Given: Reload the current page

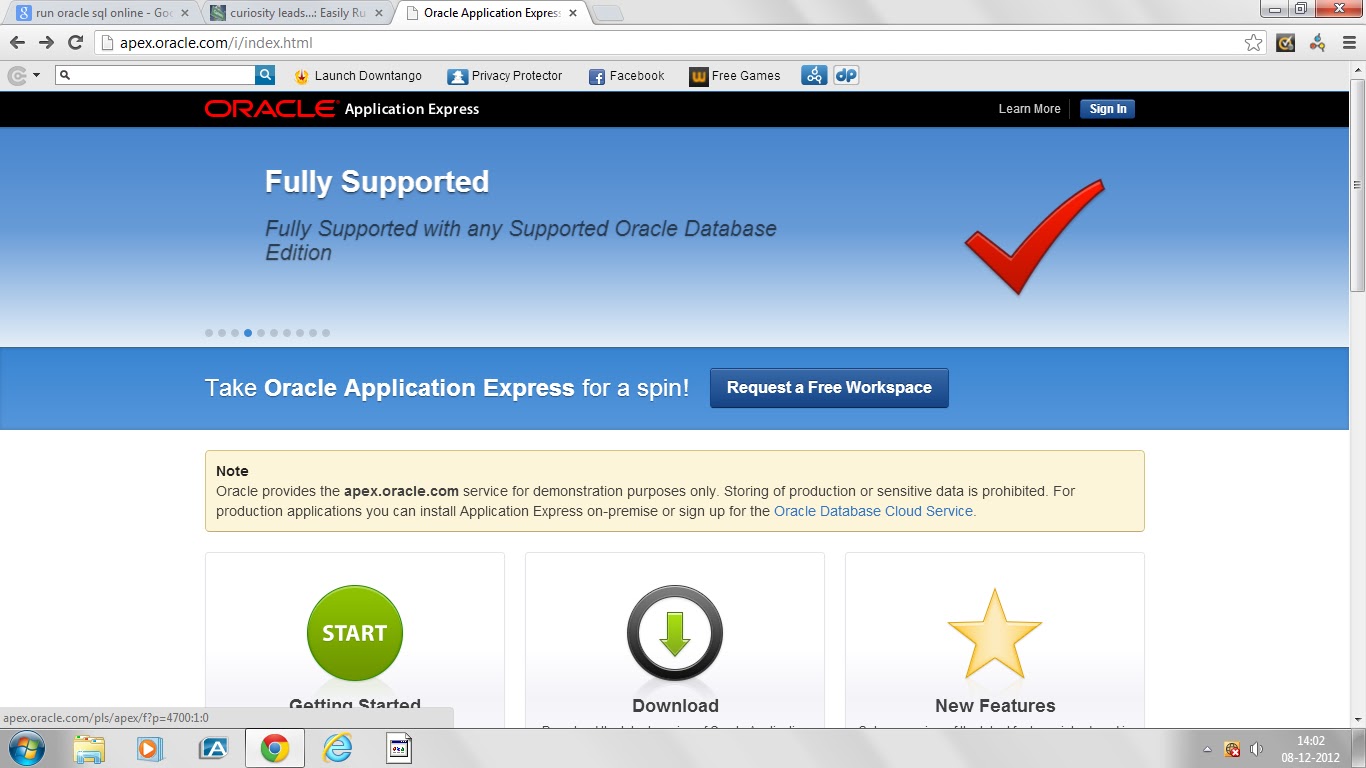Looking at the screenshot, I should click(x=75, y=42).
